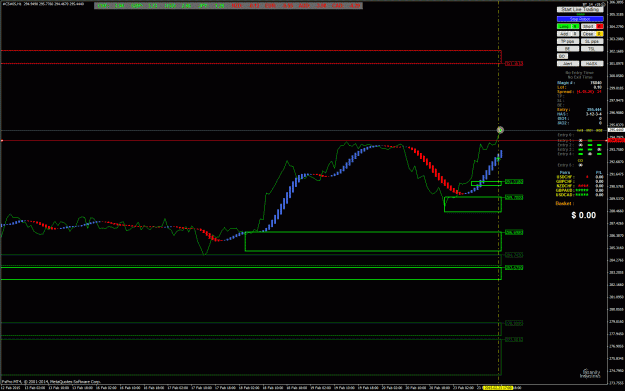This screenshot has height=391, width=625.
Task: Click the Alert button
Action: pos(568,63)
